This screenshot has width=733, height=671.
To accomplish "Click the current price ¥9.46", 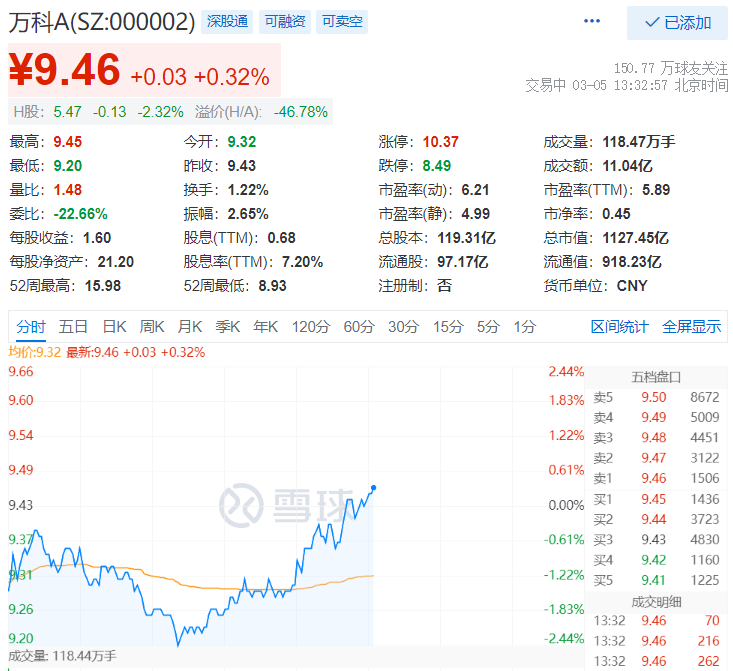I will point(65,70).
